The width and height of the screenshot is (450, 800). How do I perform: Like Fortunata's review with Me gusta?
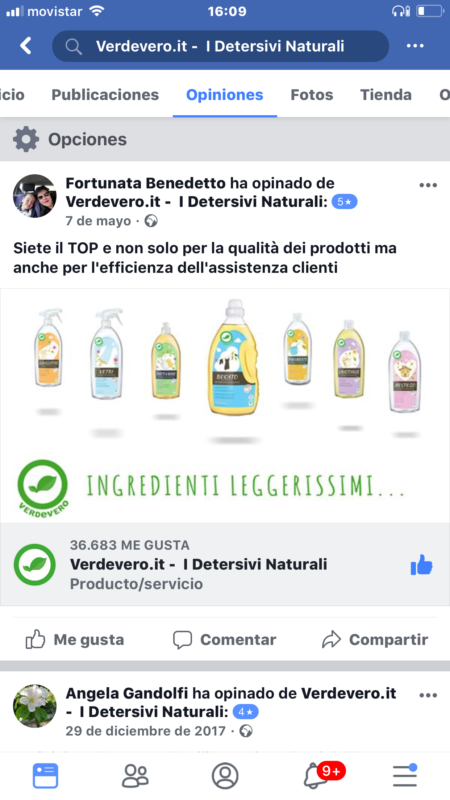click(x=75, y=639)
